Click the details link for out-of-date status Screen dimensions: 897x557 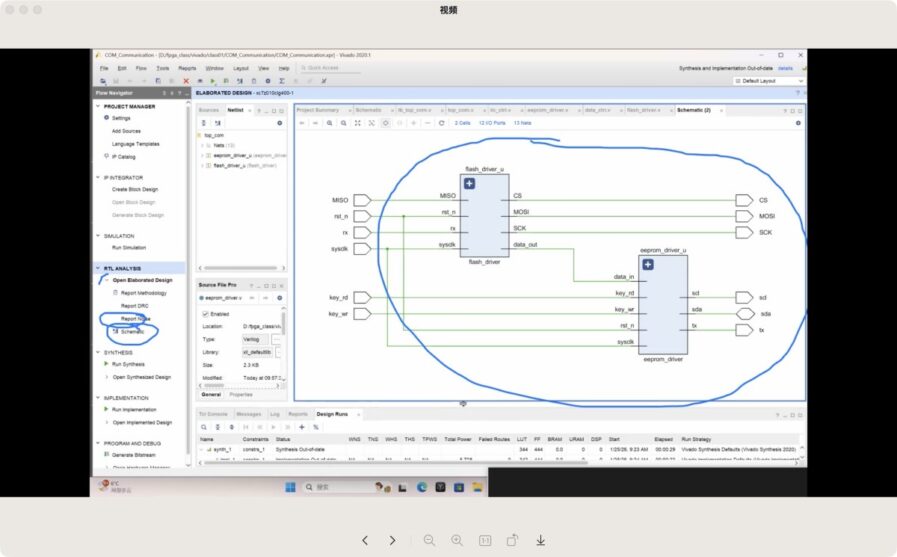click(785, 68)
